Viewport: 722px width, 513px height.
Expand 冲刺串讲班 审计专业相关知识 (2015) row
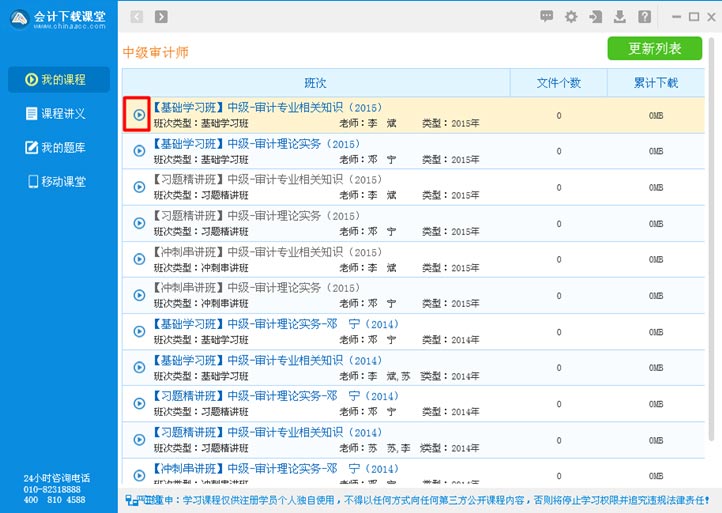pyautogui.click(x=139, y=259)
